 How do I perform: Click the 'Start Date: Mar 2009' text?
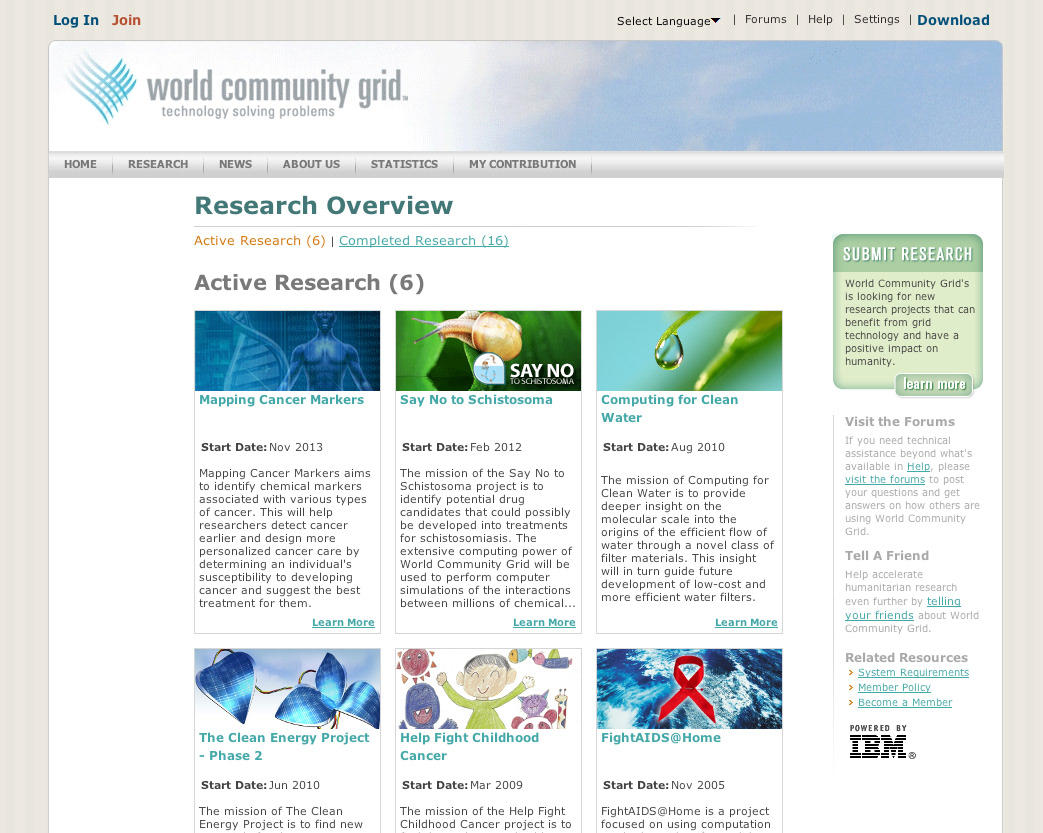coord(462,785)
